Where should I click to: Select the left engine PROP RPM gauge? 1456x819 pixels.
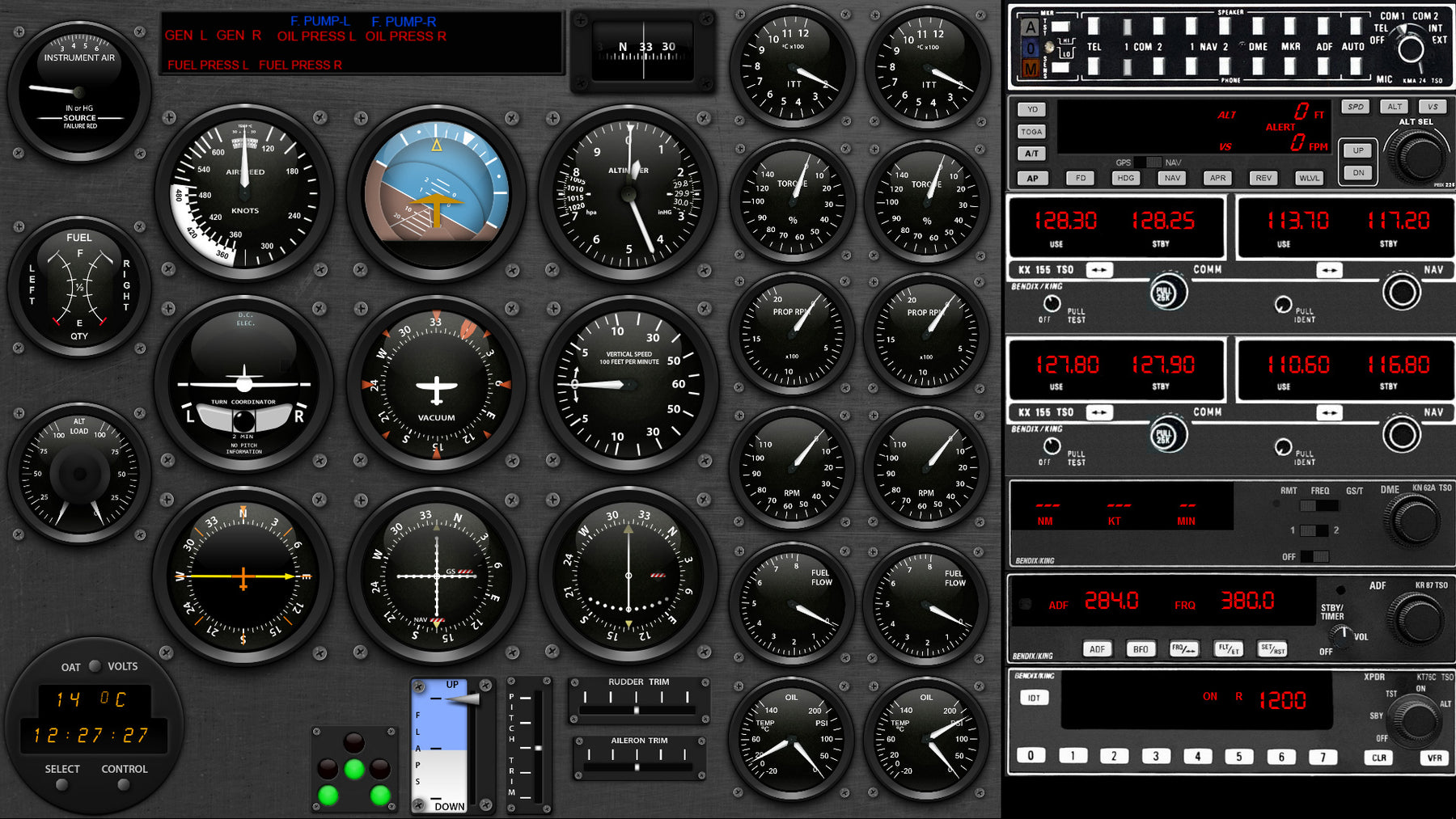pos(792,335)
